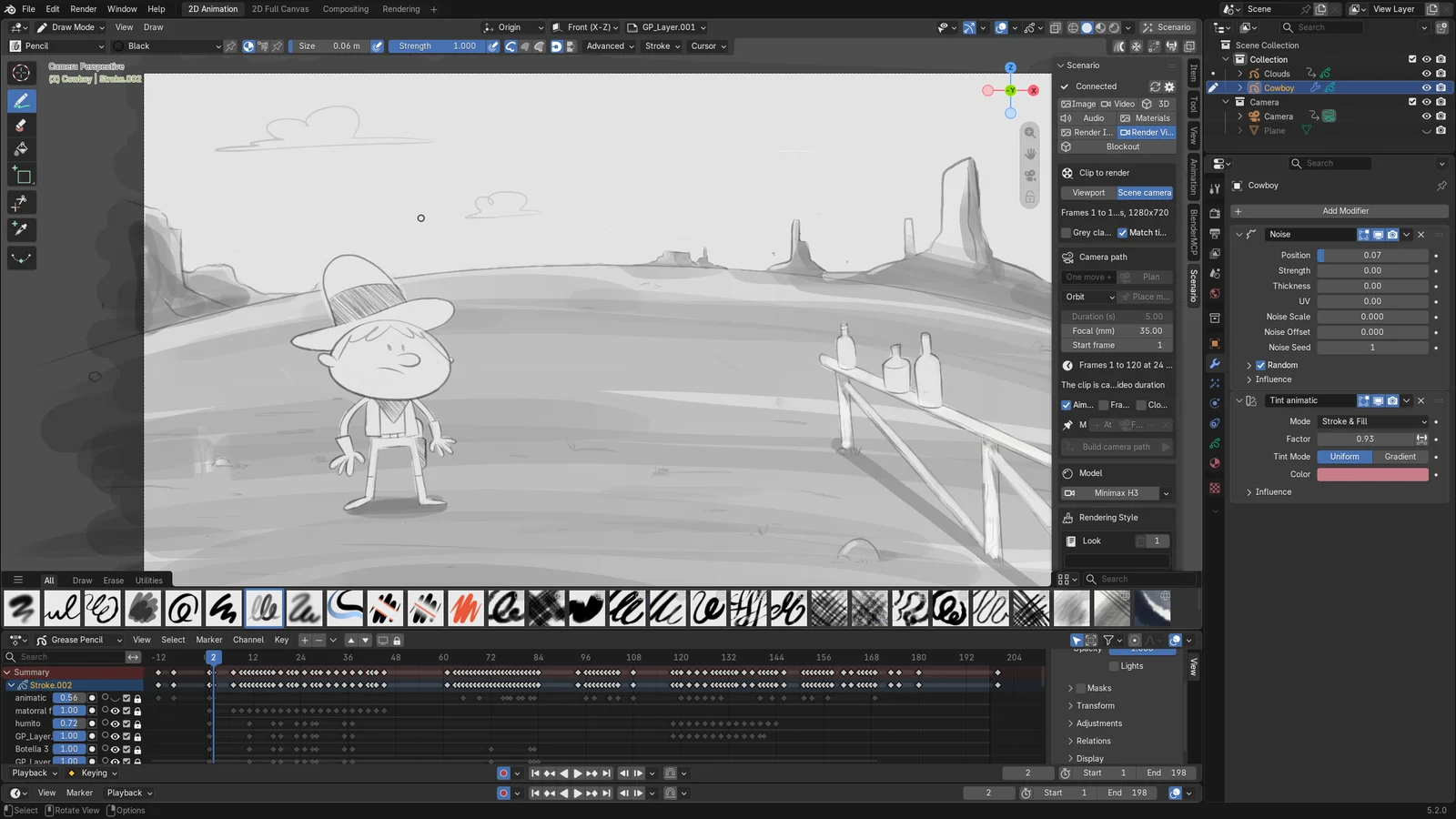Click the pan hand viewport gizmo
Image resolution: width=1456 pixels, height=819 pixels.
[x=1030, y=154]
